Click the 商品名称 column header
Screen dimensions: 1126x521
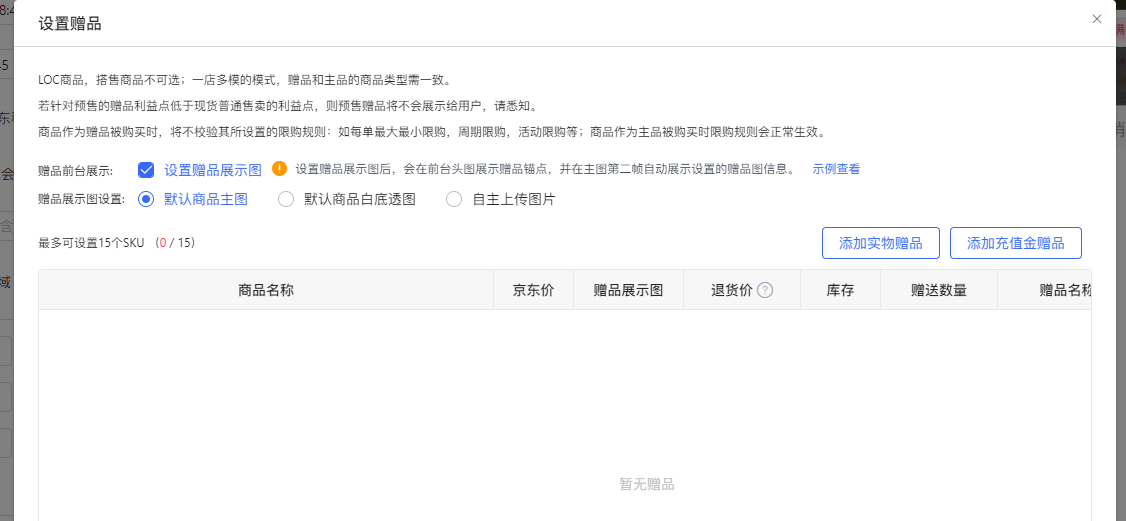tap(266, 290)
